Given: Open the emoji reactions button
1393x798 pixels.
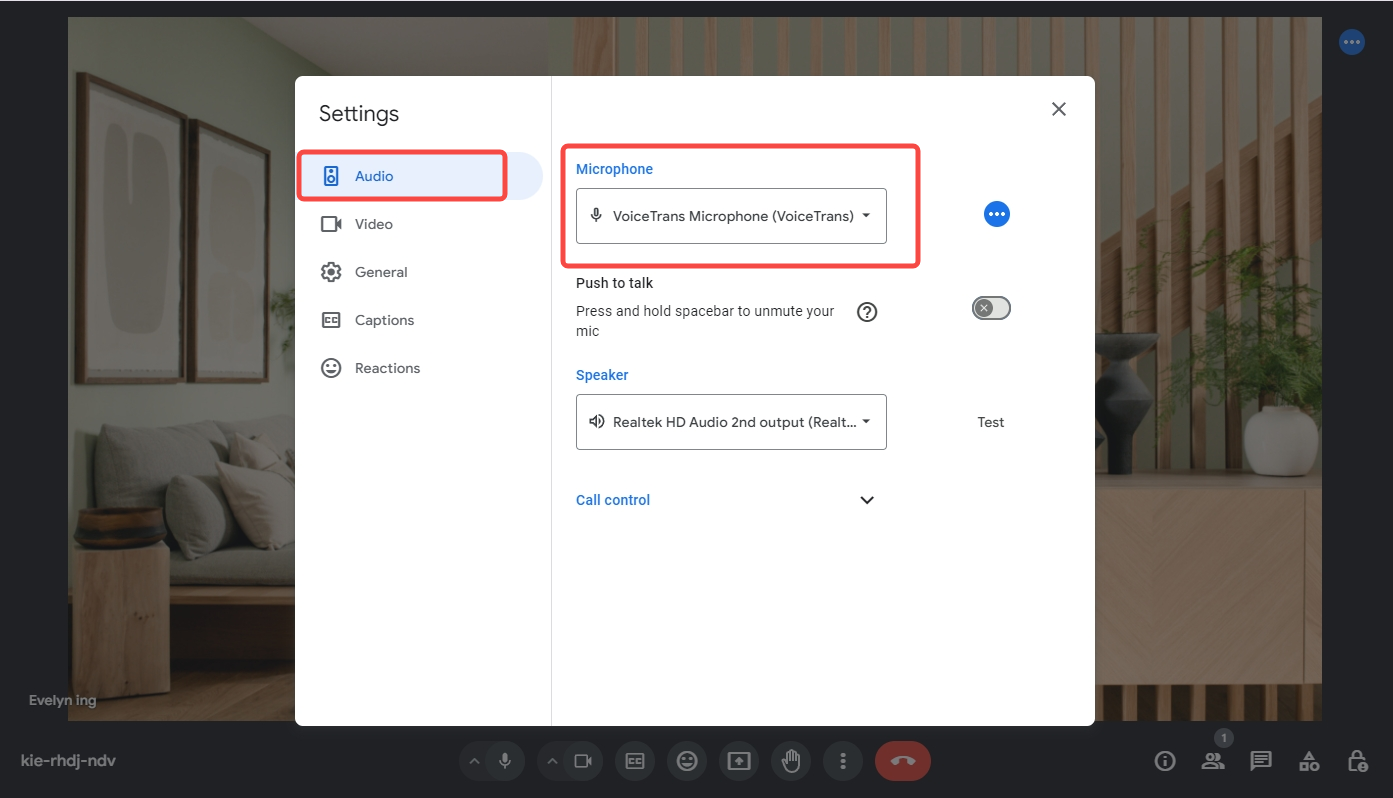Looking at the screenshot, I should 687,761.
